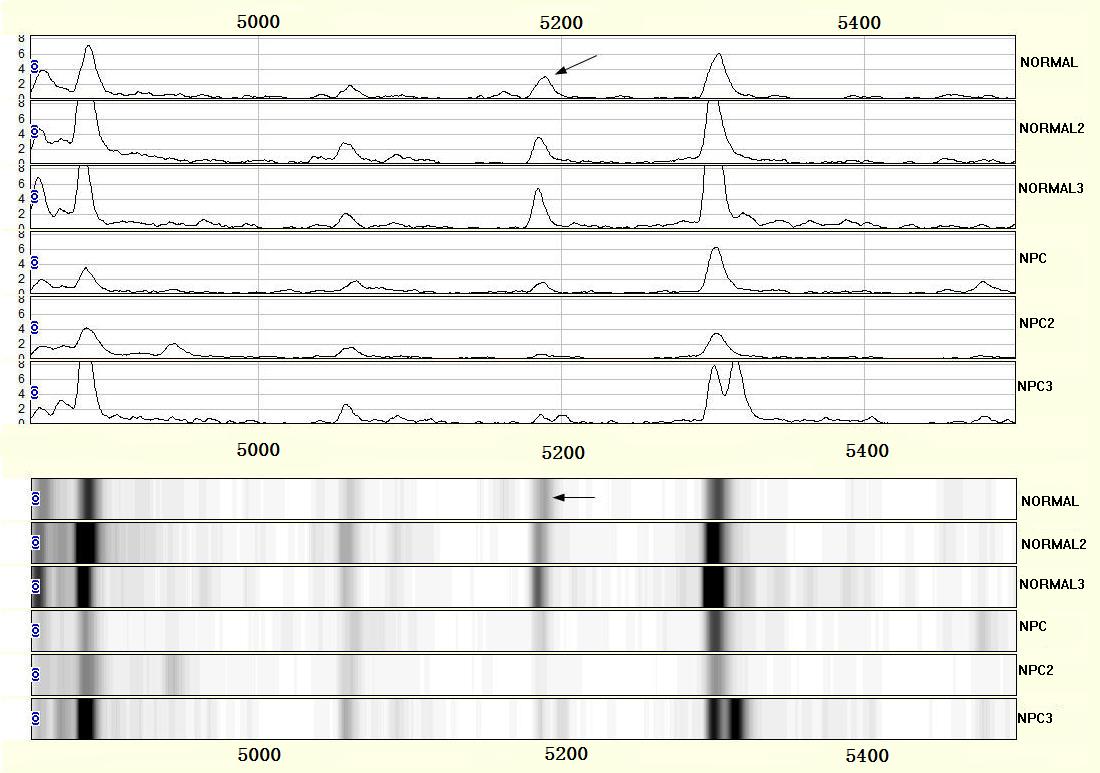Image resolution: width=1100 pixels, height=773 pixels.
Task: Select the blue circle marker on NPC3 gel lane
Action: point(36,719)
